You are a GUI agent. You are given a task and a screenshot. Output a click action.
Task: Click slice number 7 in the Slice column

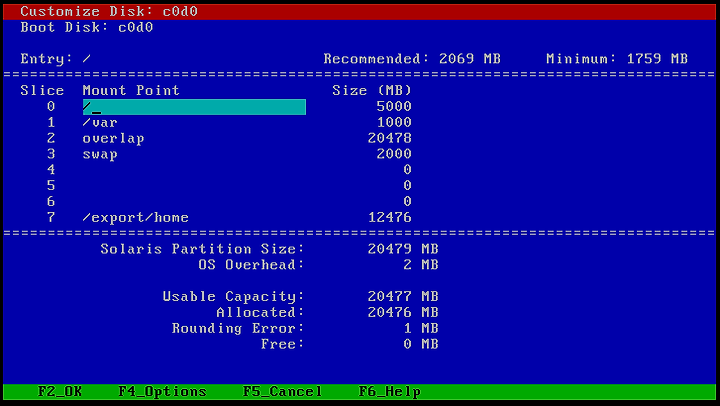coord(51,217)
